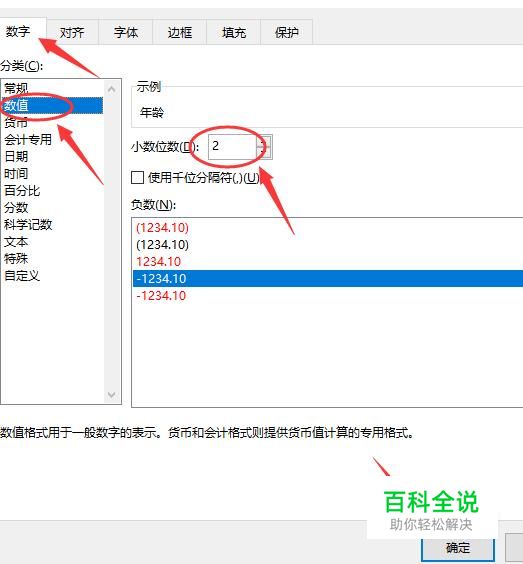The height and width of the screenshot is (564, 523).
Task: Switch to the 保护 tab
Action: click(287, 33)
